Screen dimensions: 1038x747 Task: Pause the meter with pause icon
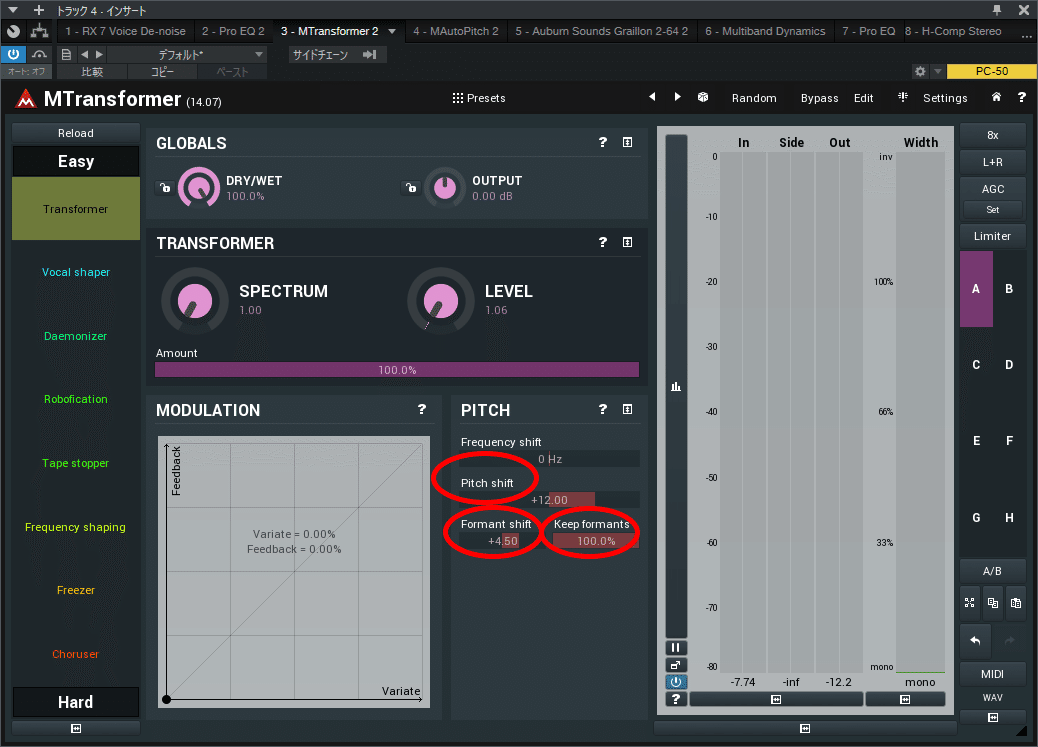point(676,648)
